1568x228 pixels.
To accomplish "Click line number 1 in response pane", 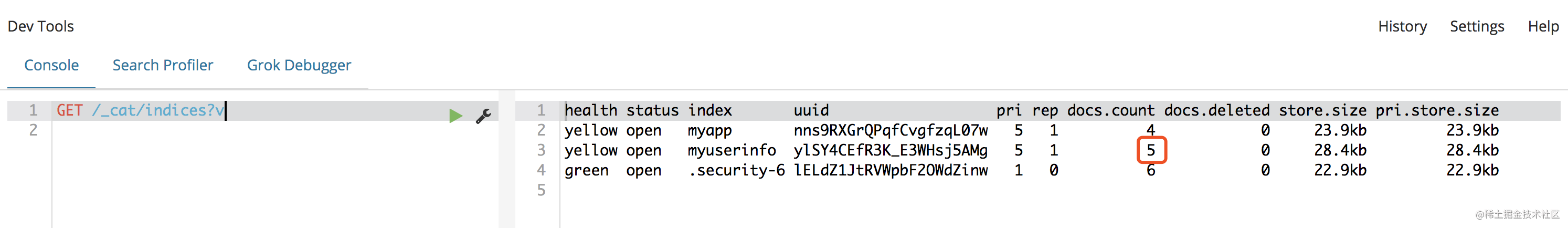I will pyautogui.click(x=541, y=110).
